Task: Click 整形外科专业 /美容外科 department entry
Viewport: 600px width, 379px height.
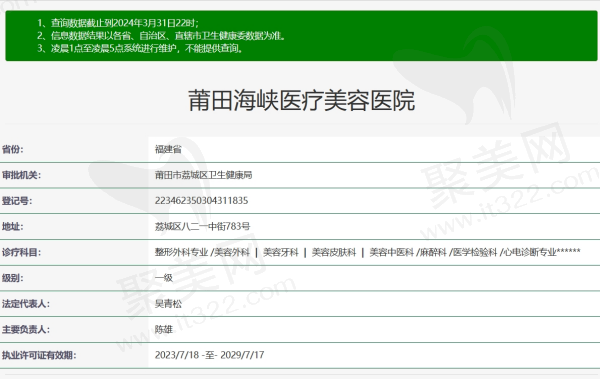Action: click(202, 252)
